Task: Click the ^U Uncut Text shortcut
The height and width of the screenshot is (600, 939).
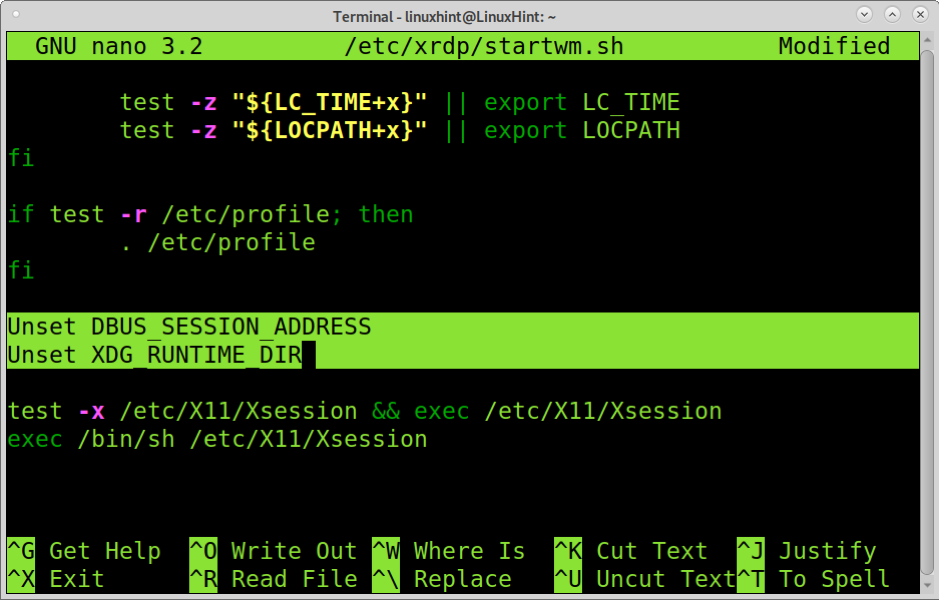Action: point(645,579)
